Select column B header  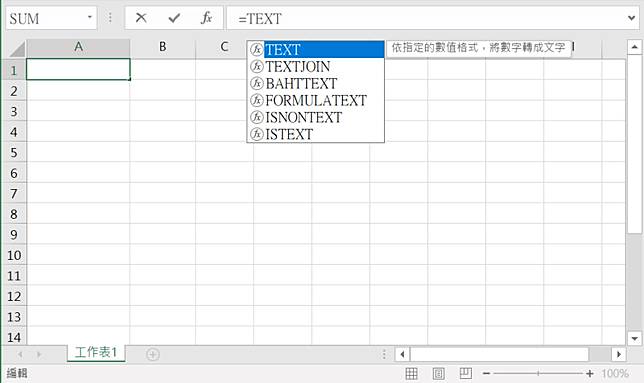point(163,47)
